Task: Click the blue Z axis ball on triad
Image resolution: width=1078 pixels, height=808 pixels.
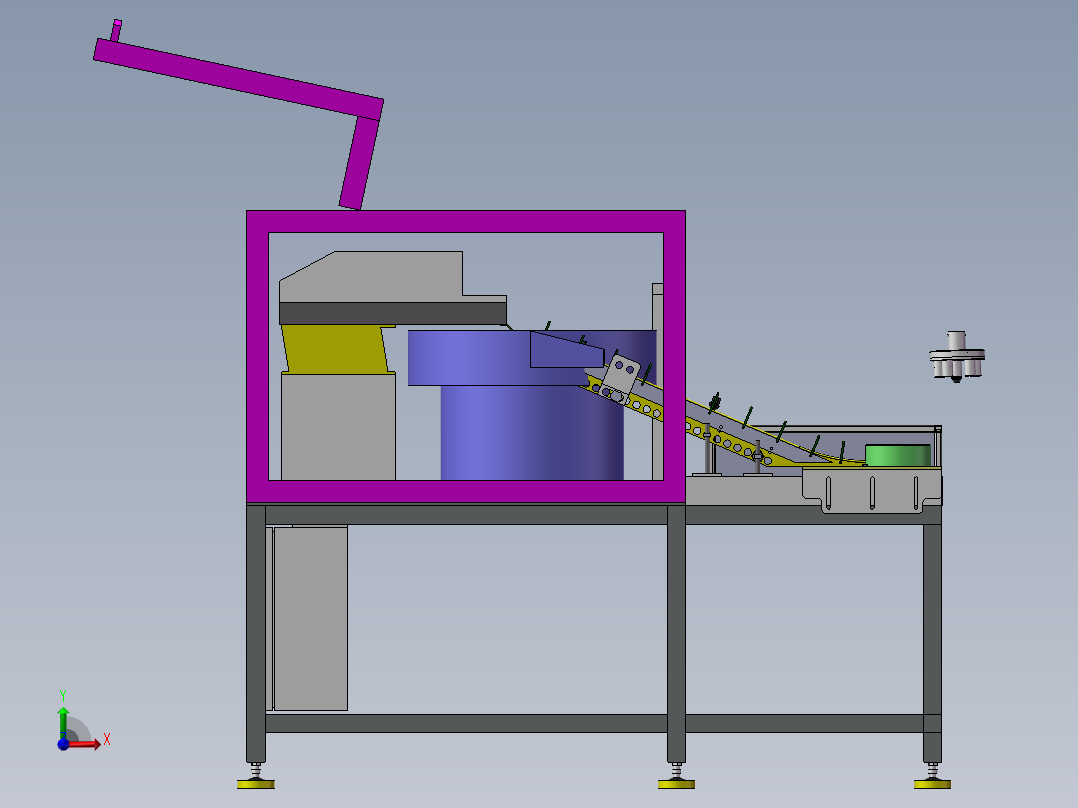Action: tap(63, 744)
